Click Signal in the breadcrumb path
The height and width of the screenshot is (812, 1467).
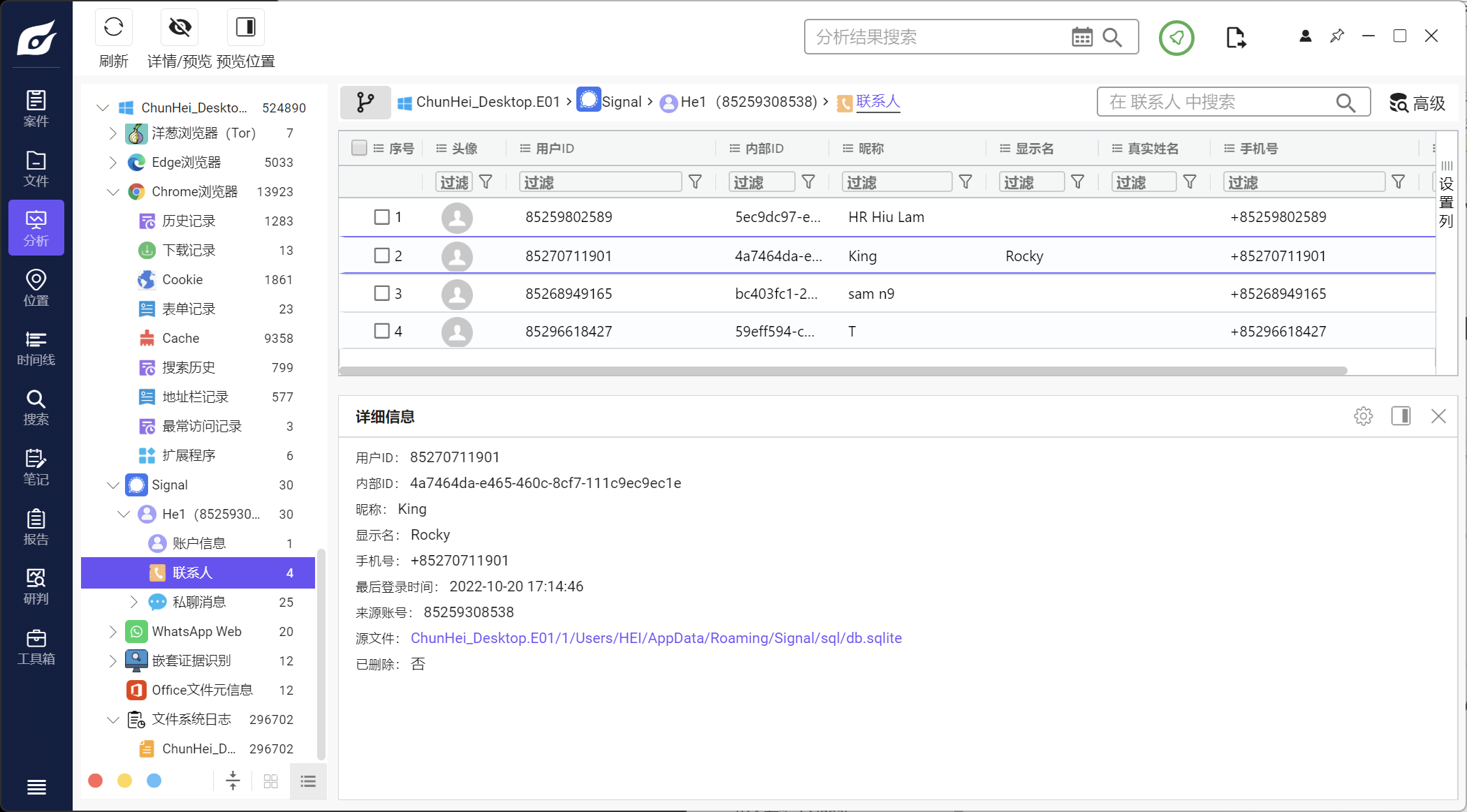(622, 102)
